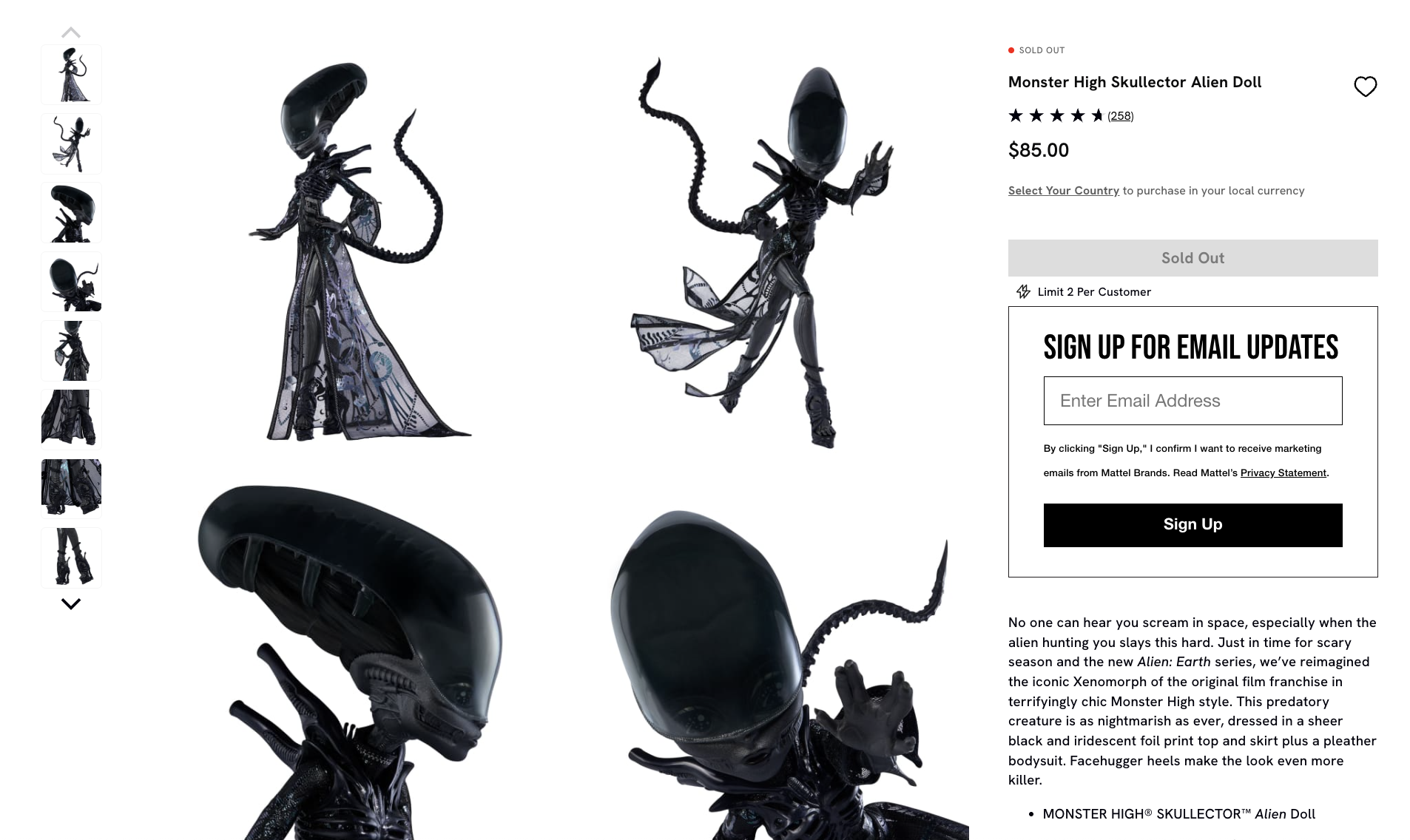The height and width of the screenshot is (840, 1410).
Task: Select fifth thumbnail showing doll's back
Action: coord(71,350)
